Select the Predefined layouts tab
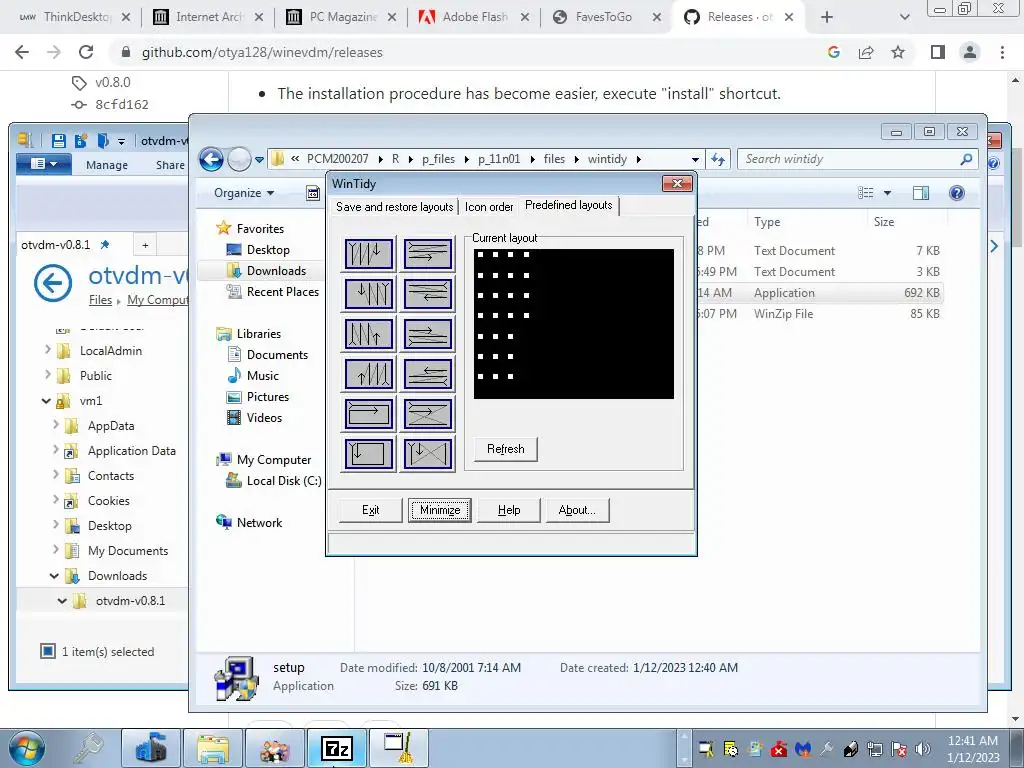 (x=569, y=205)
